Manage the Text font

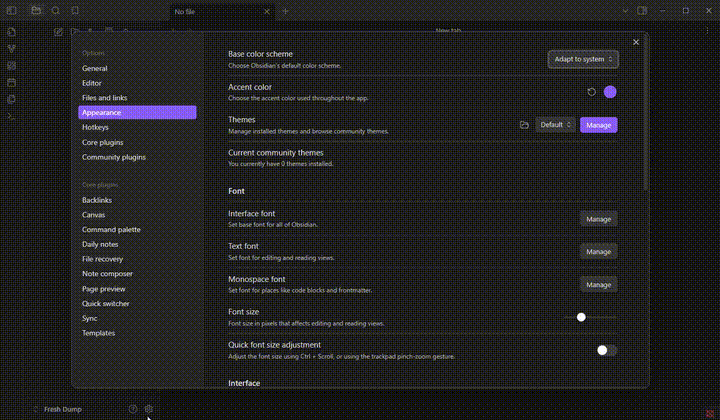pos(598,252)
